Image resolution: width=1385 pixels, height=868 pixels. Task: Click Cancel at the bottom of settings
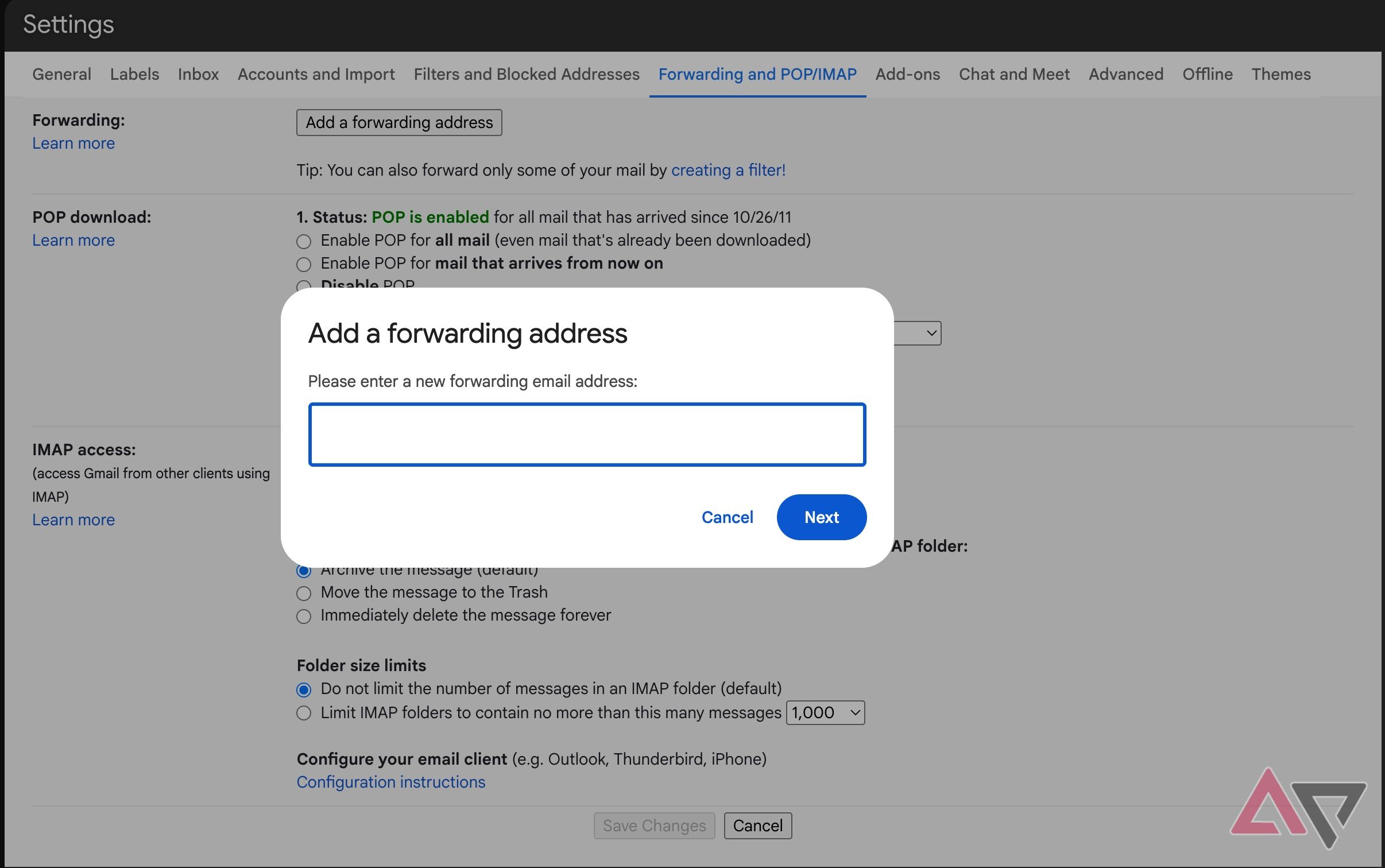758,826
